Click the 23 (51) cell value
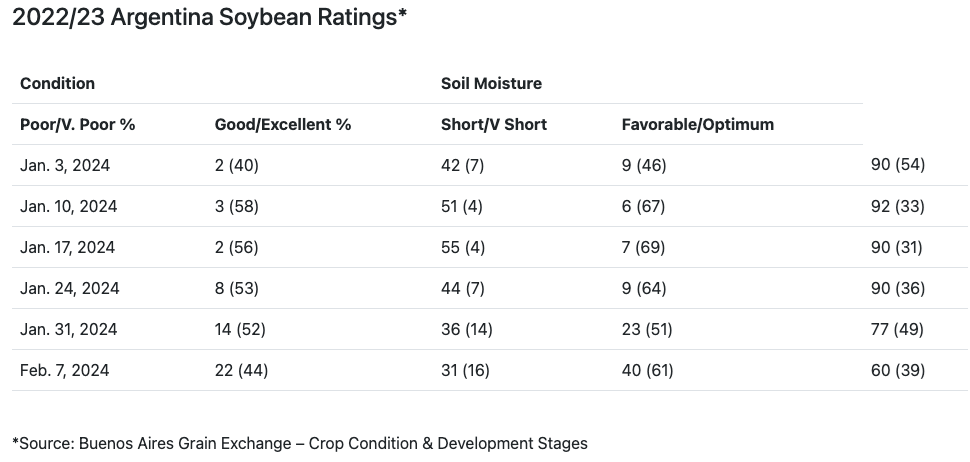The width and height of the screenshot is (970, 462). 647,329
